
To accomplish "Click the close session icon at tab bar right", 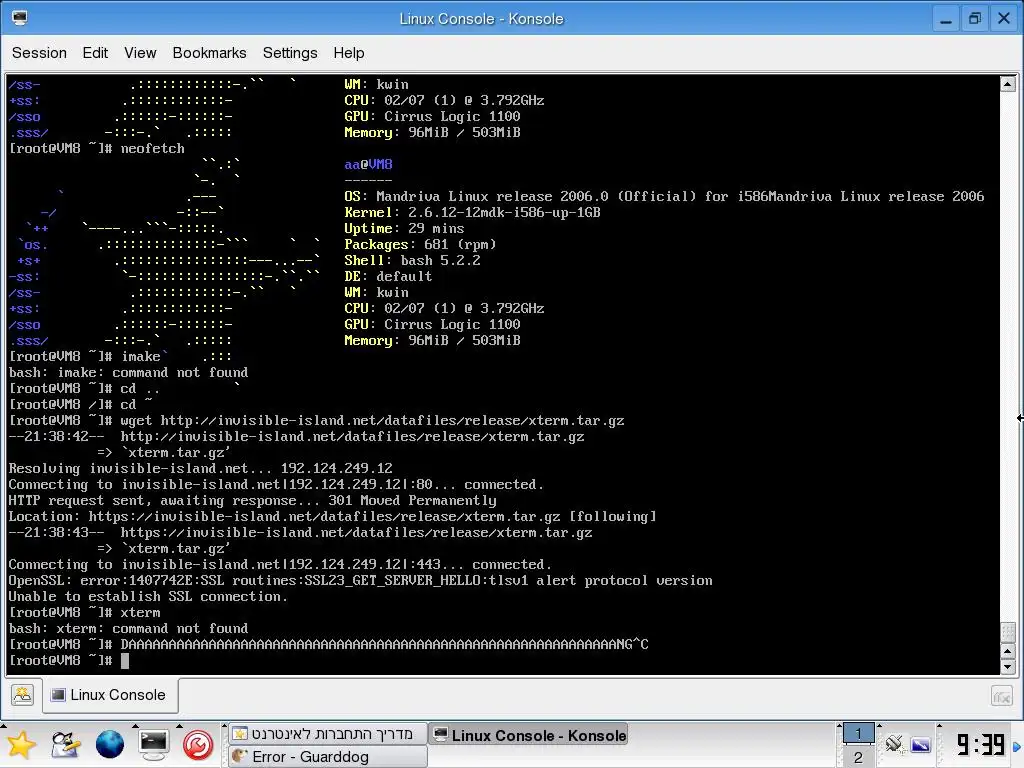I will tap(1002, 696).
